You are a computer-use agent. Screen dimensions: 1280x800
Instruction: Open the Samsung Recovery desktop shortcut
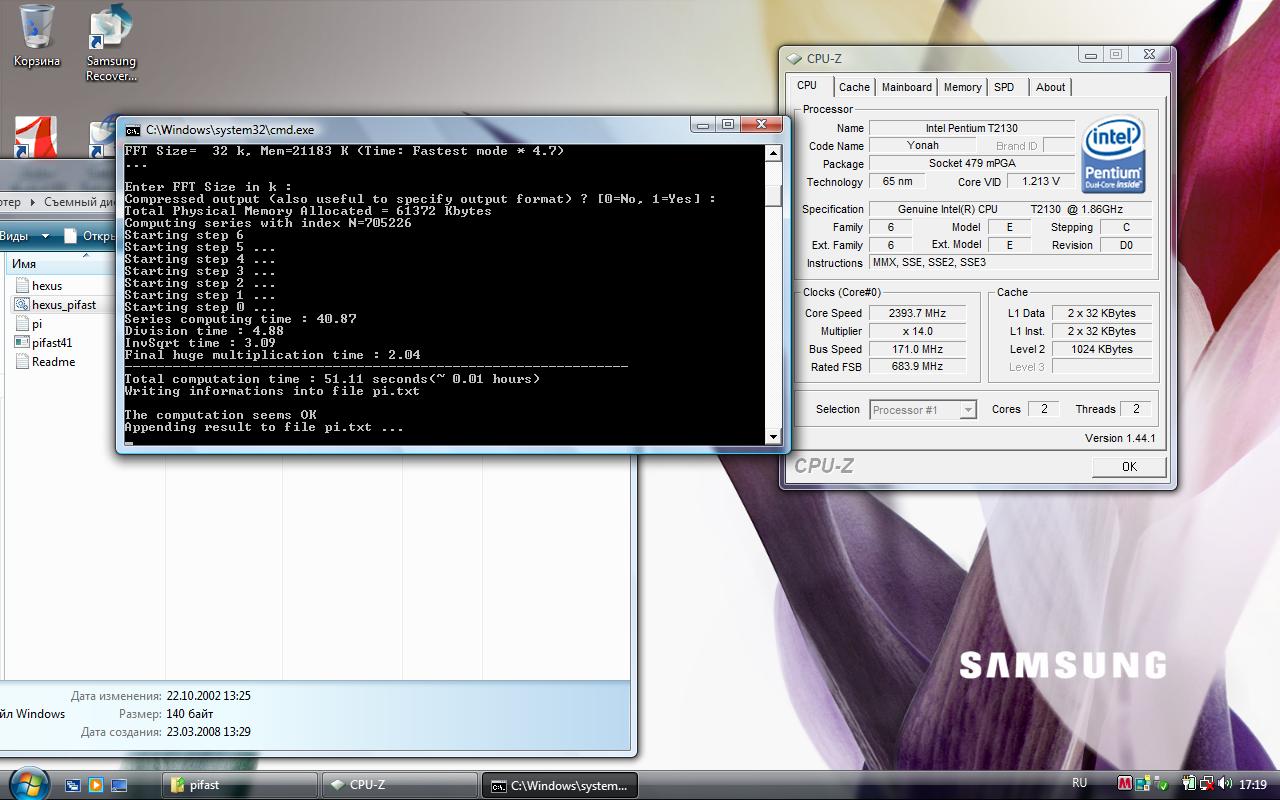click(111, 43)
